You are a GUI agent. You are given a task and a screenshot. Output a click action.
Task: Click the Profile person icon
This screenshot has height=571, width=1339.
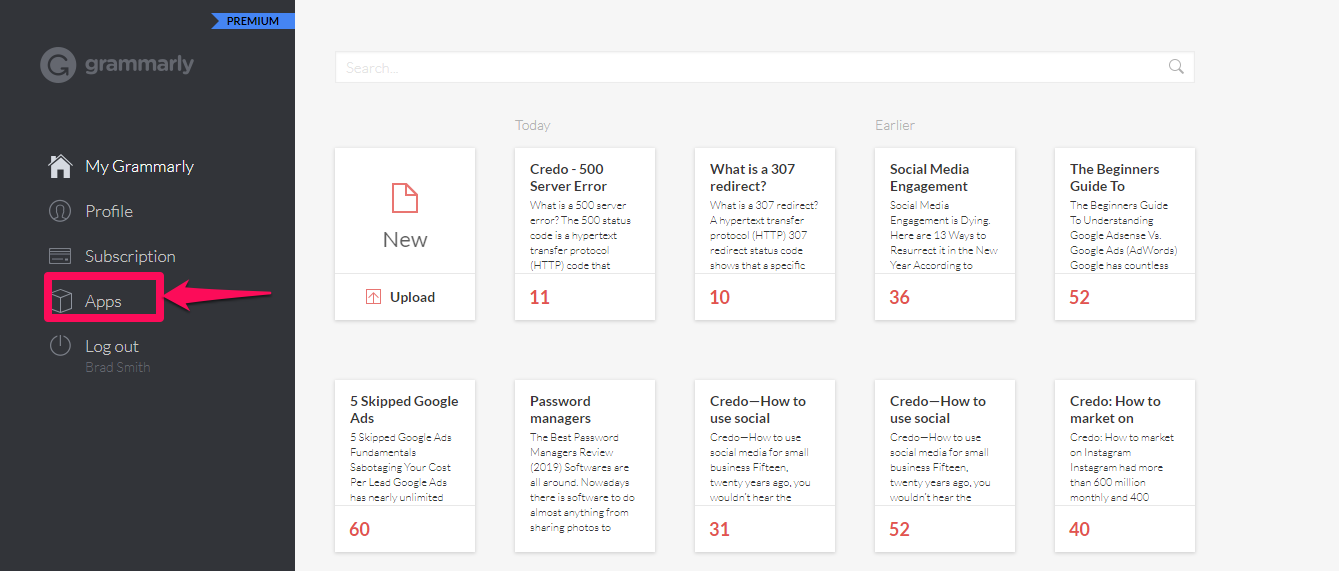click(60, 211)
